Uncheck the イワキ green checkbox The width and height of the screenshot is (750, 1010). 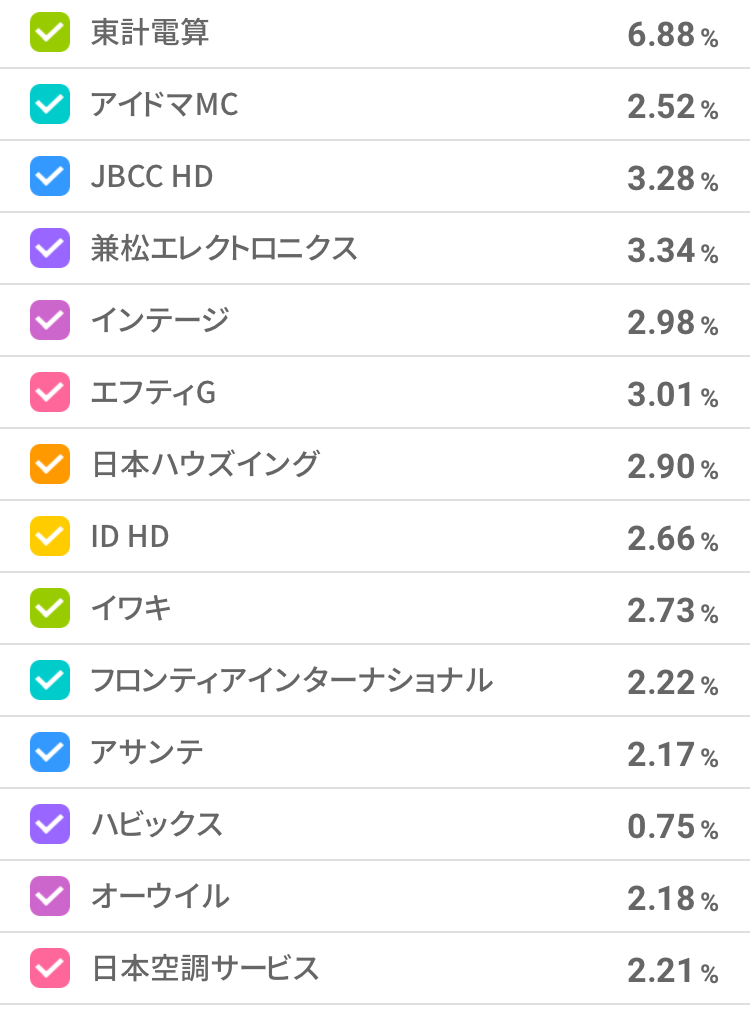50,609
